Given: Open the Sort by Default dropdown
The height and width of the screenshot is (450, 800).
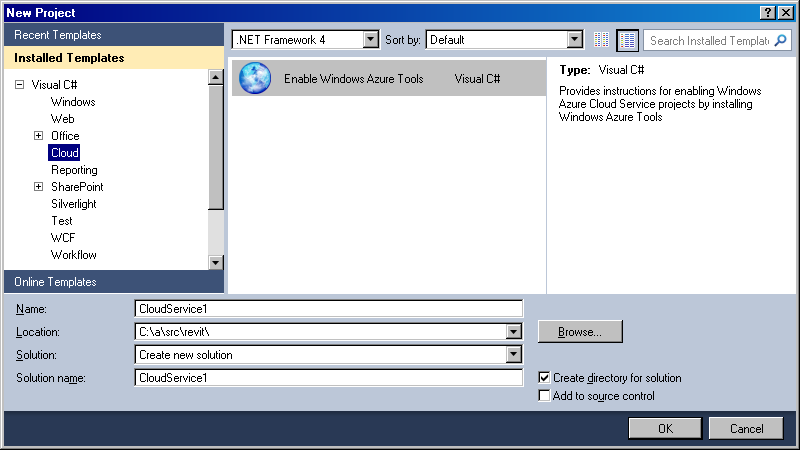Looking at the screenshot, I should pyautogui.click(x=575, y=40).
